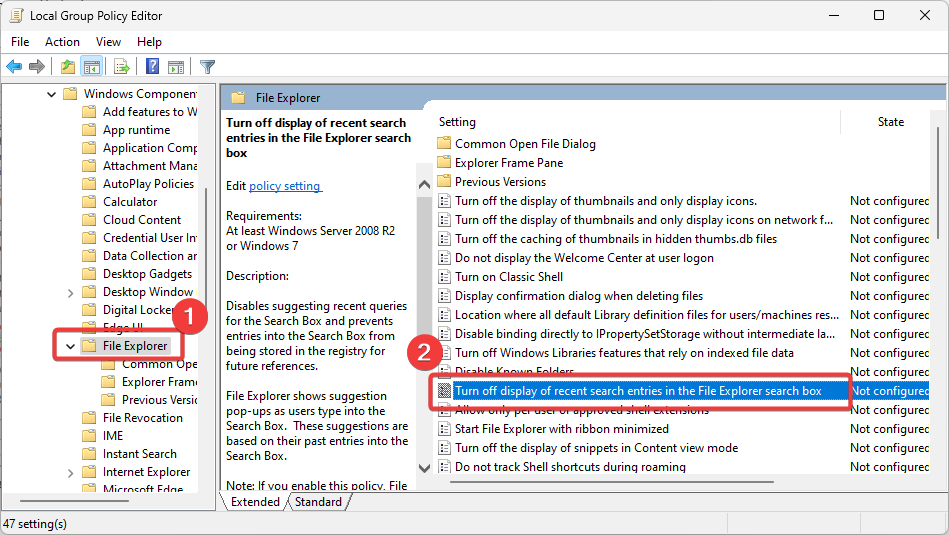Click the blue Help toolbar icon
This screenshot has height=535, width=949.
153,66
